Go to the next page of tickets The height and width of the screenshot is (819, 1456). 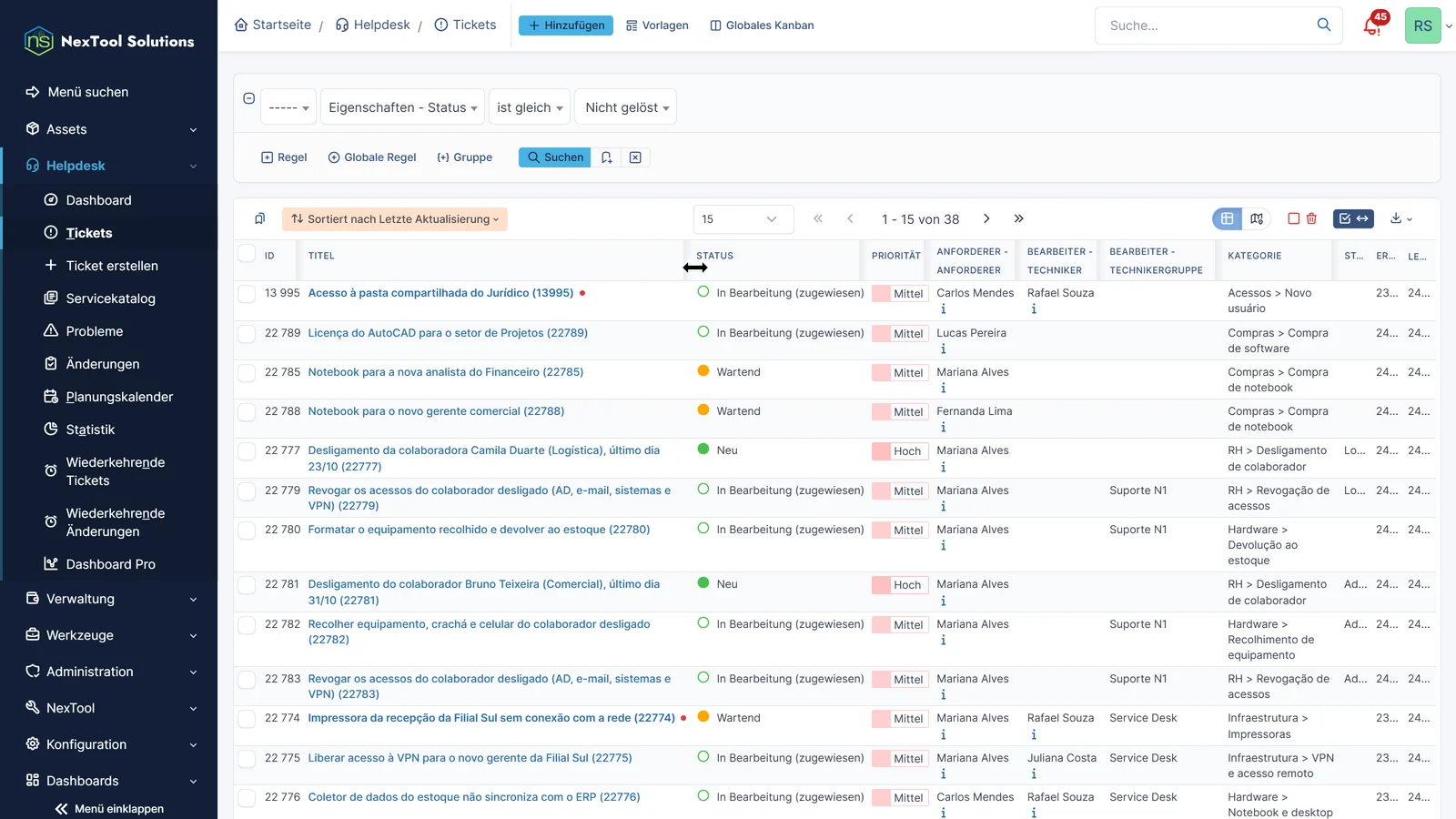[986, 218]
